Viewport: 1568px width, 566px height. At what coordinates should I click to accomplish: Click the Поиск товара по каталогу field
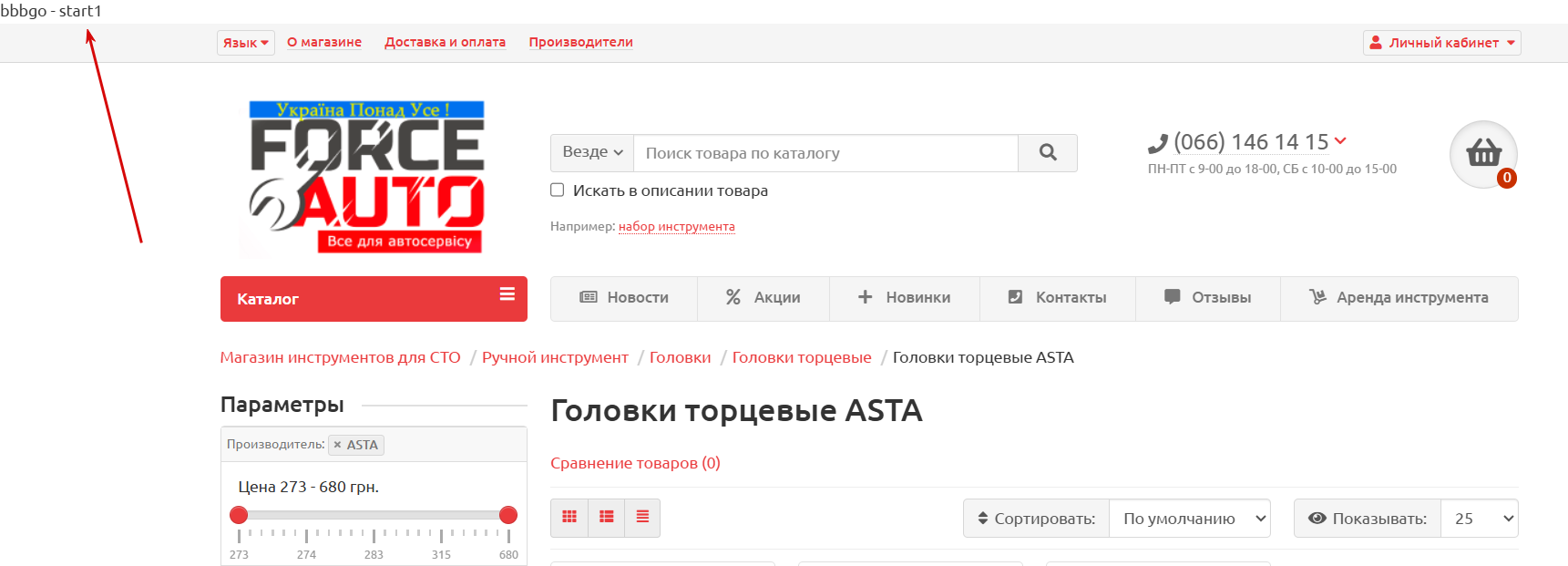825,153
